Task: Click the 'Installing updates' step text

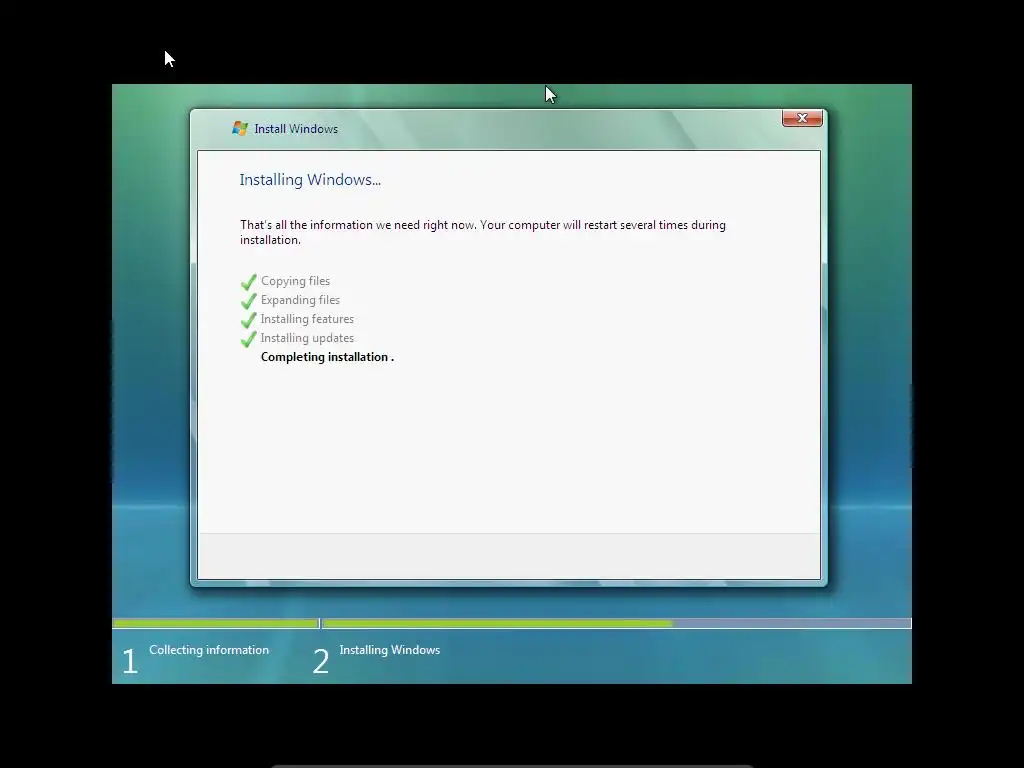Action: click(307, 338)
